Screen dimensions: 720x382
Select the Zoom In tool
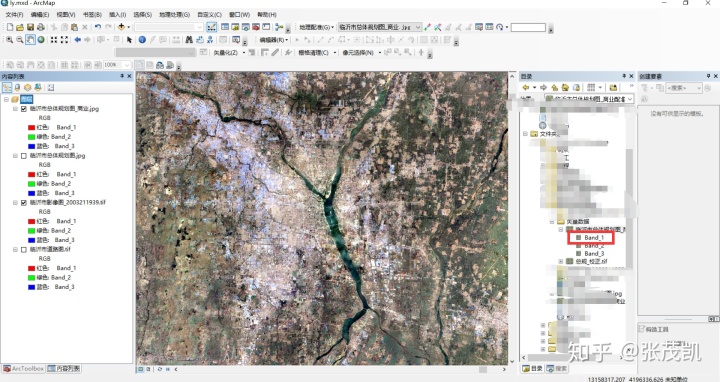[x=9, y=40]
